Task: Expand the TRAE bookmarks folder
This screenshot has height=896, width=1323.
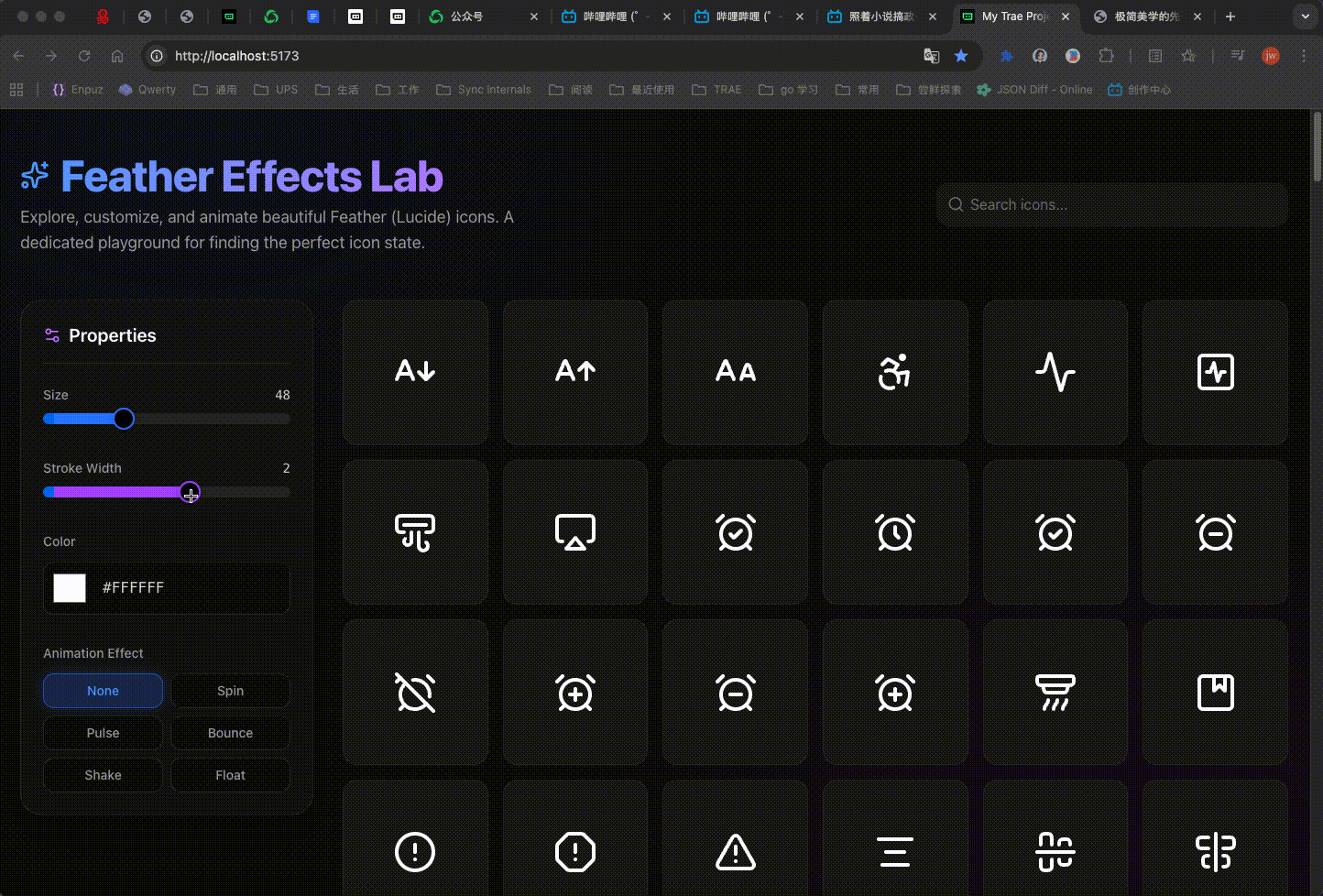Action: (716, 90)
